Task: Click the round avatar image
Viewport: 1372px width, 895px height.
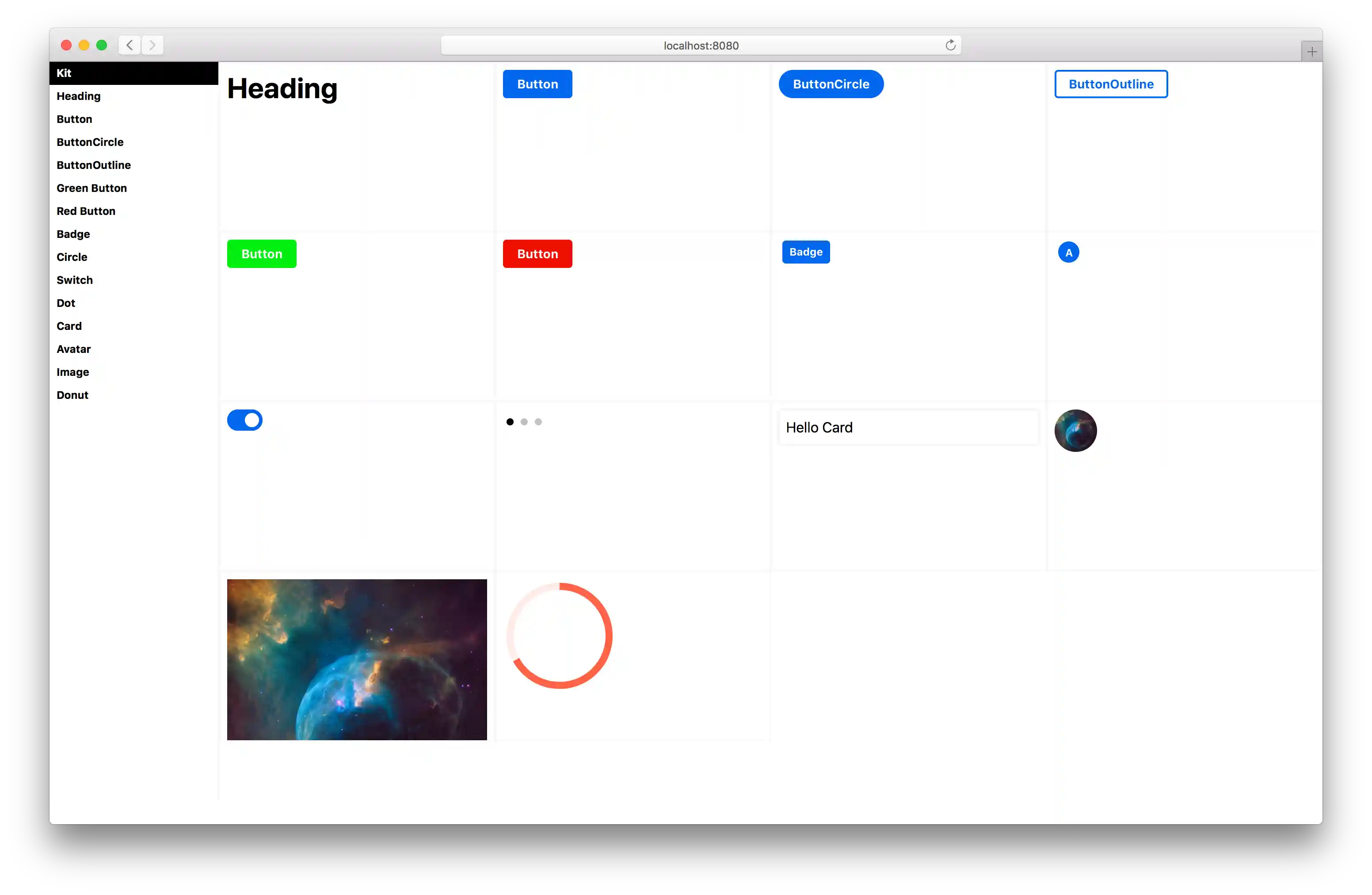Action: (x=1075, y=431)
